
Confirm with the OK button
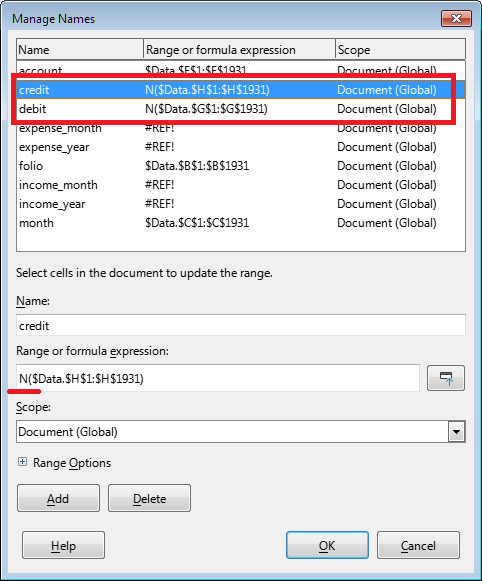pos(327,545)
